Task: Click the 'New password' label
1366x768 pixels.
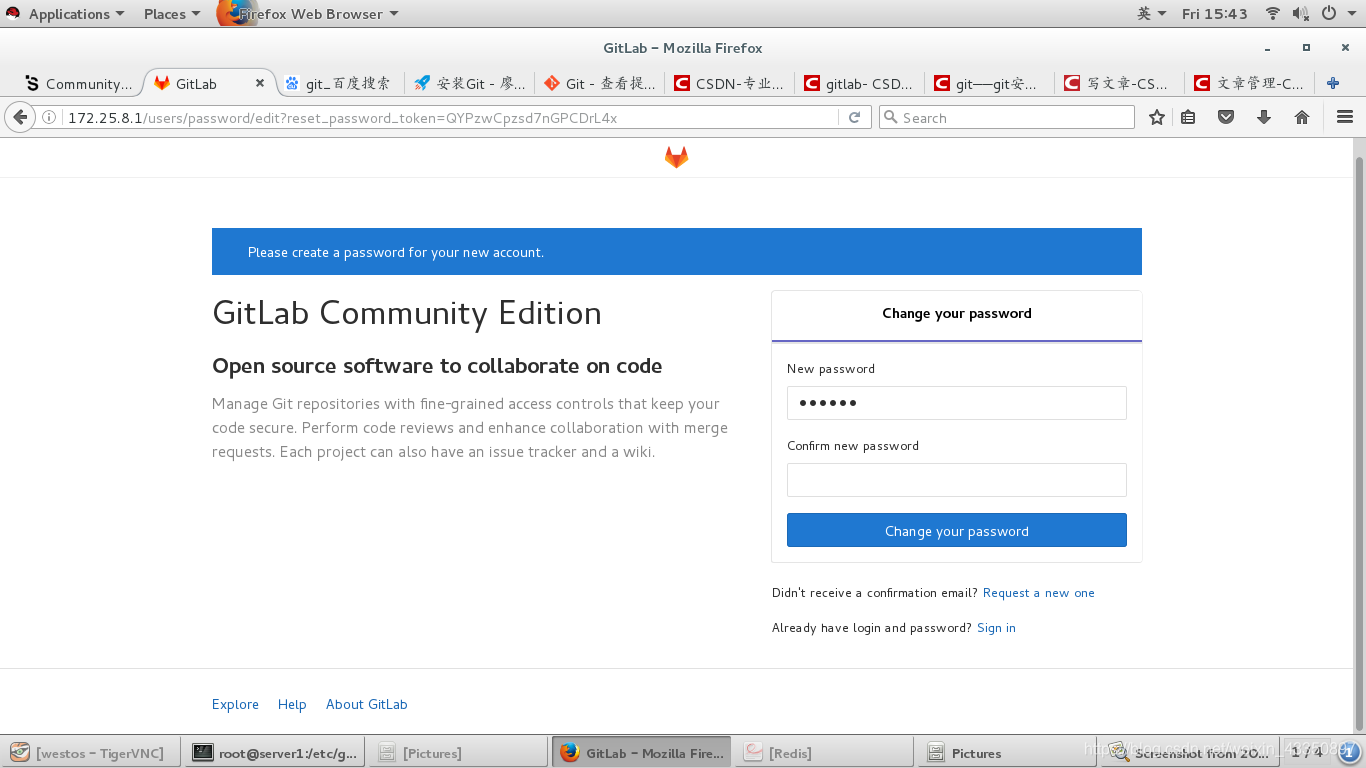Action: (x=831, y=369)
